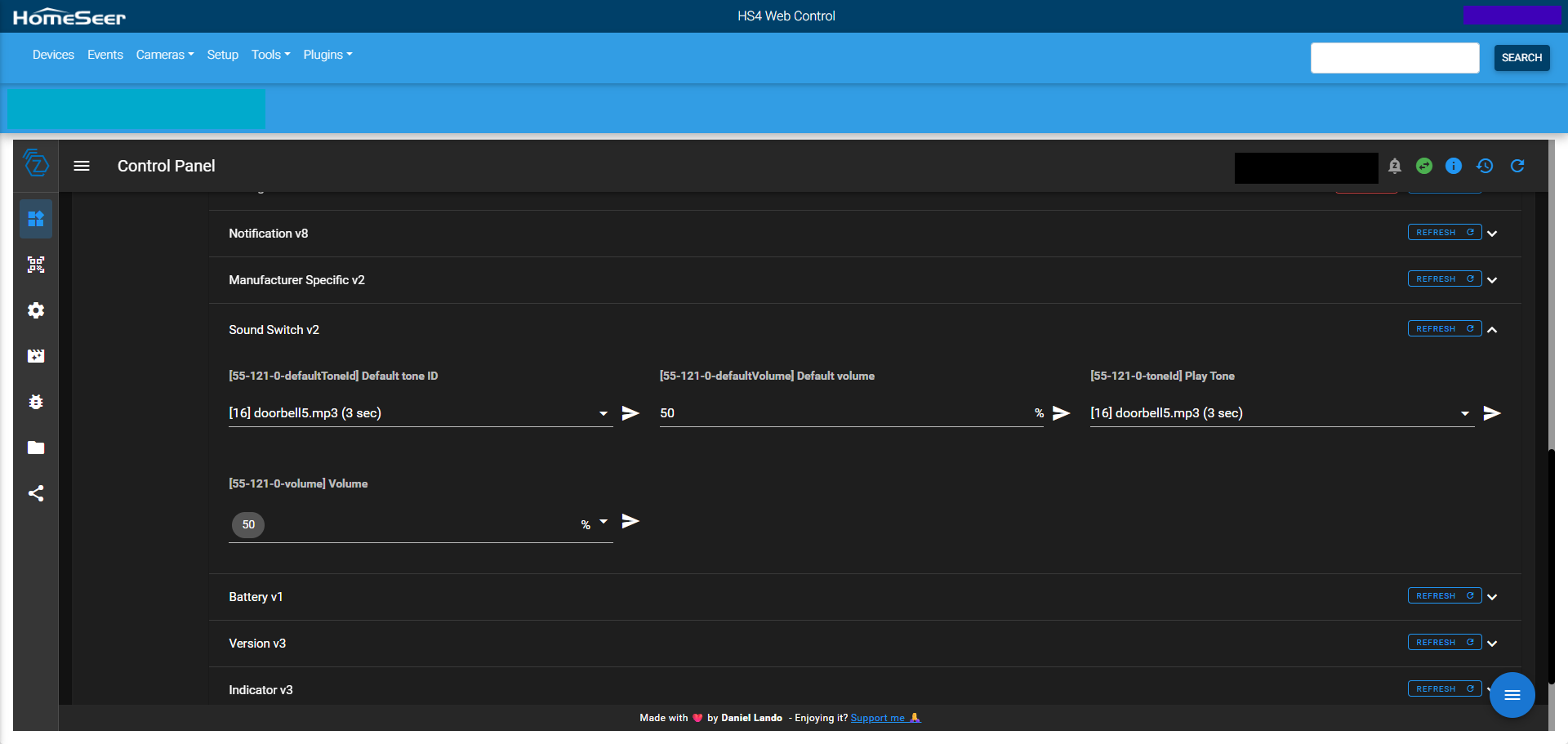Open the Tools menu
Screen dimensions: 1568x744
pos(270,55)
